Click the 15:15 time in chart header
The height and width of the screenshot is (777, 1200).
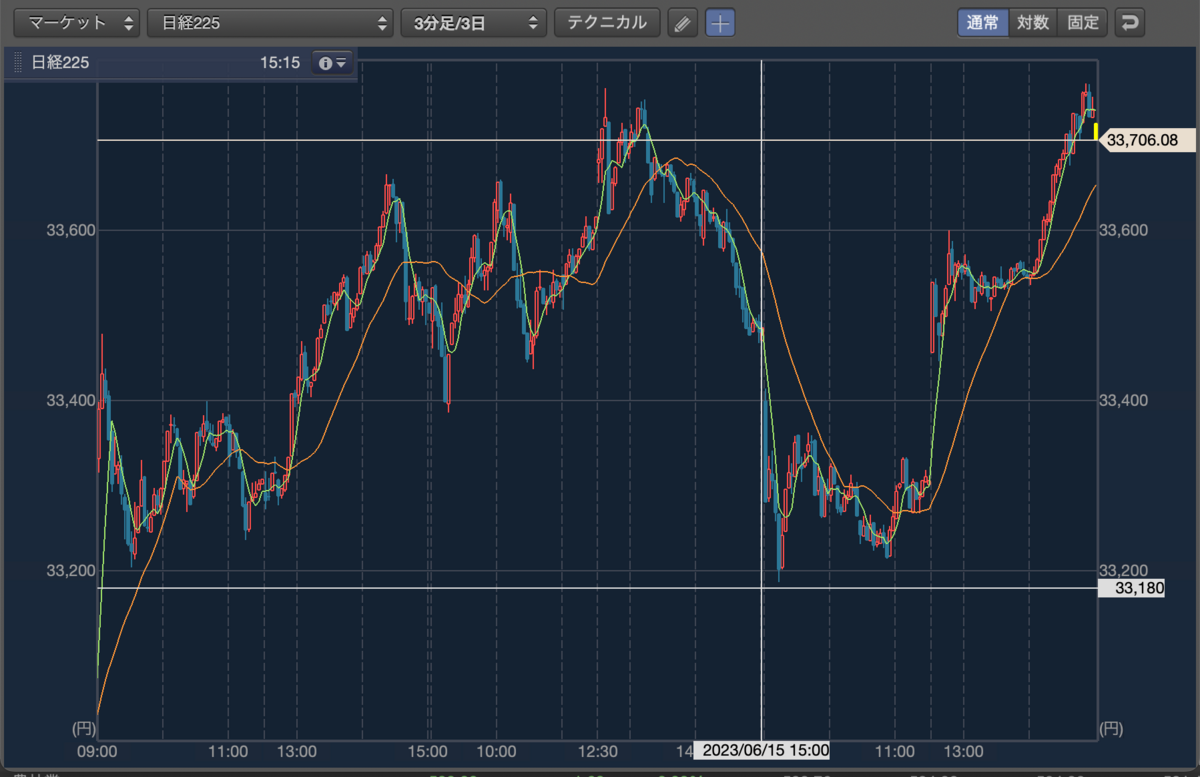tap(280, 63)
